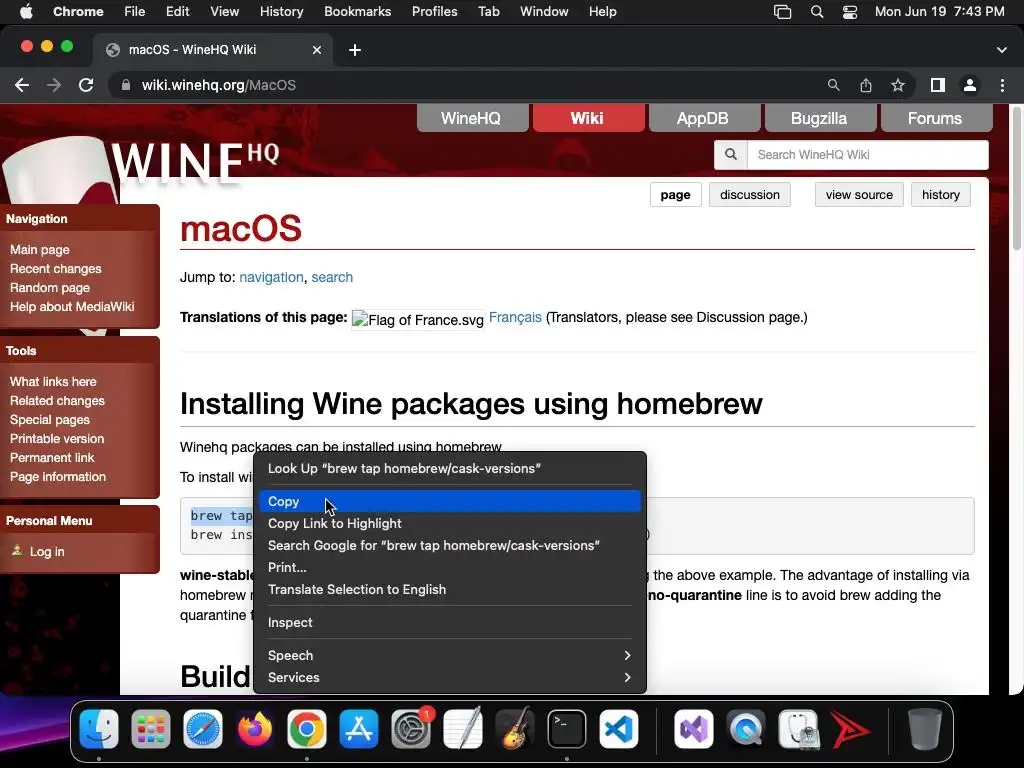The height and width of the screenshot is (768, 1024).
Task: Open Visual Studio from the dock
Action: (x=694, y=729)
